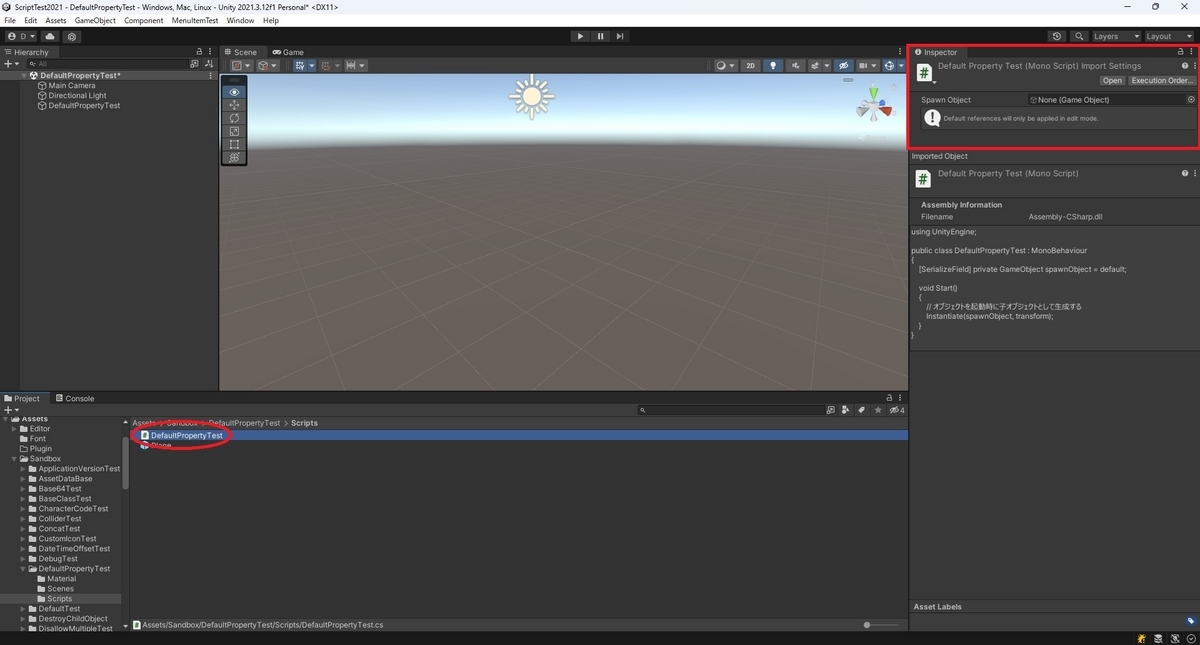Select the Scale tool
Viewport: 1200px width, 645px height.
point(234,131)
